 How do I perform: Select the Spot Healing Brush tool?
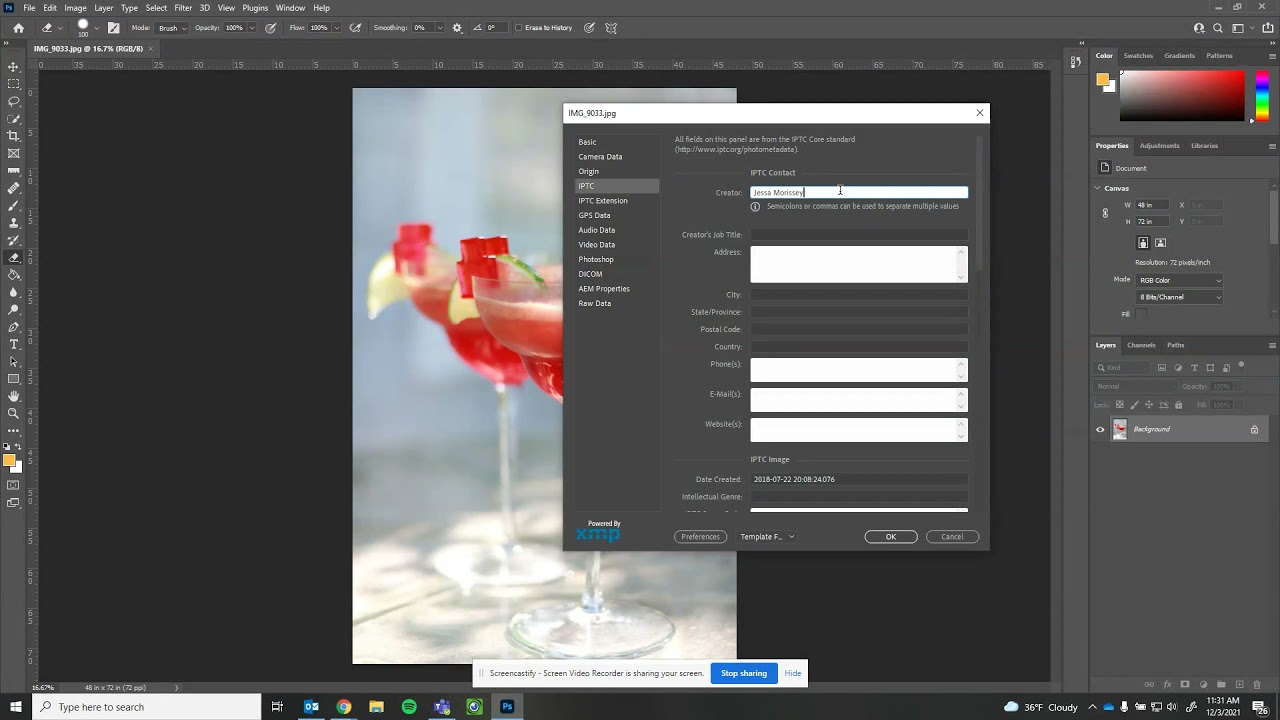pyautogui.click(x=13, y=188)
